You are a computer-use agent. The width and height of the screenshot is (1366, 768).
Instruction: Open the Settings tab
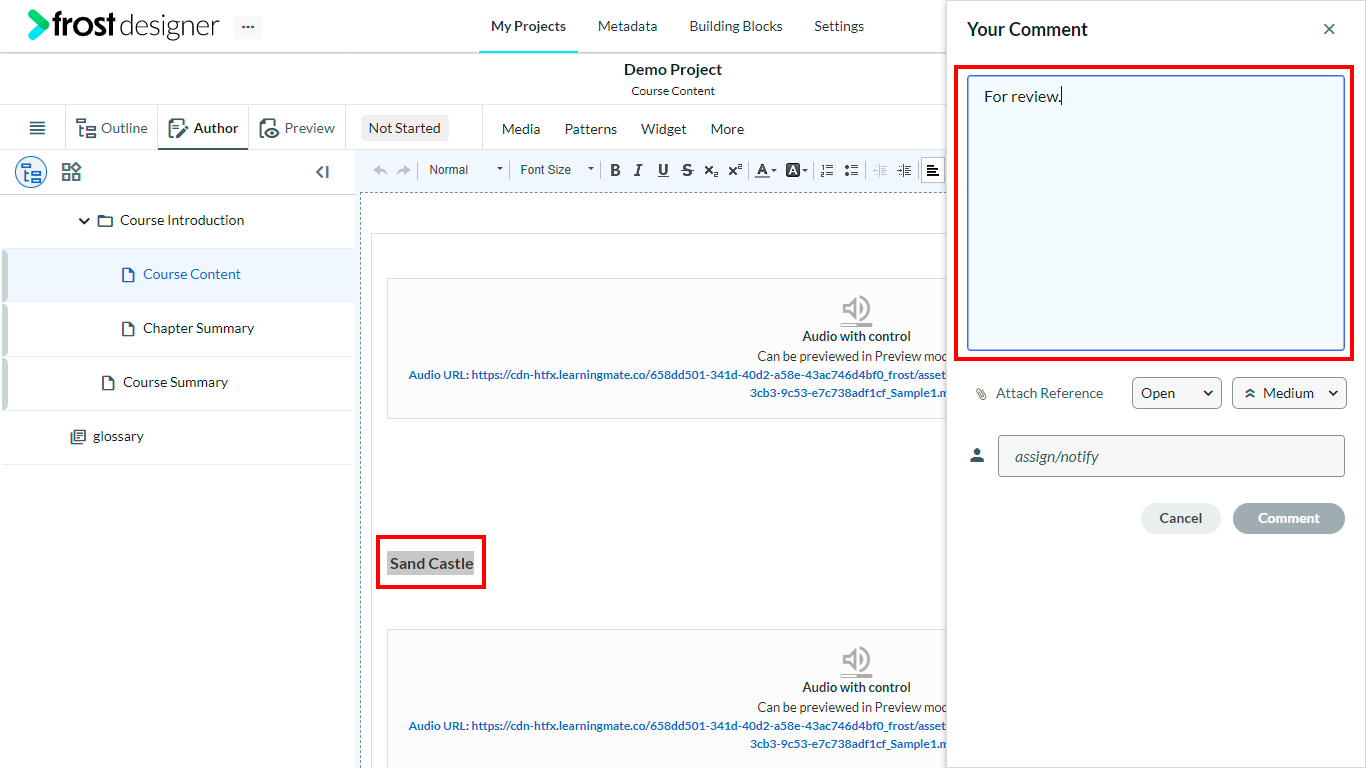coord(839,26)
